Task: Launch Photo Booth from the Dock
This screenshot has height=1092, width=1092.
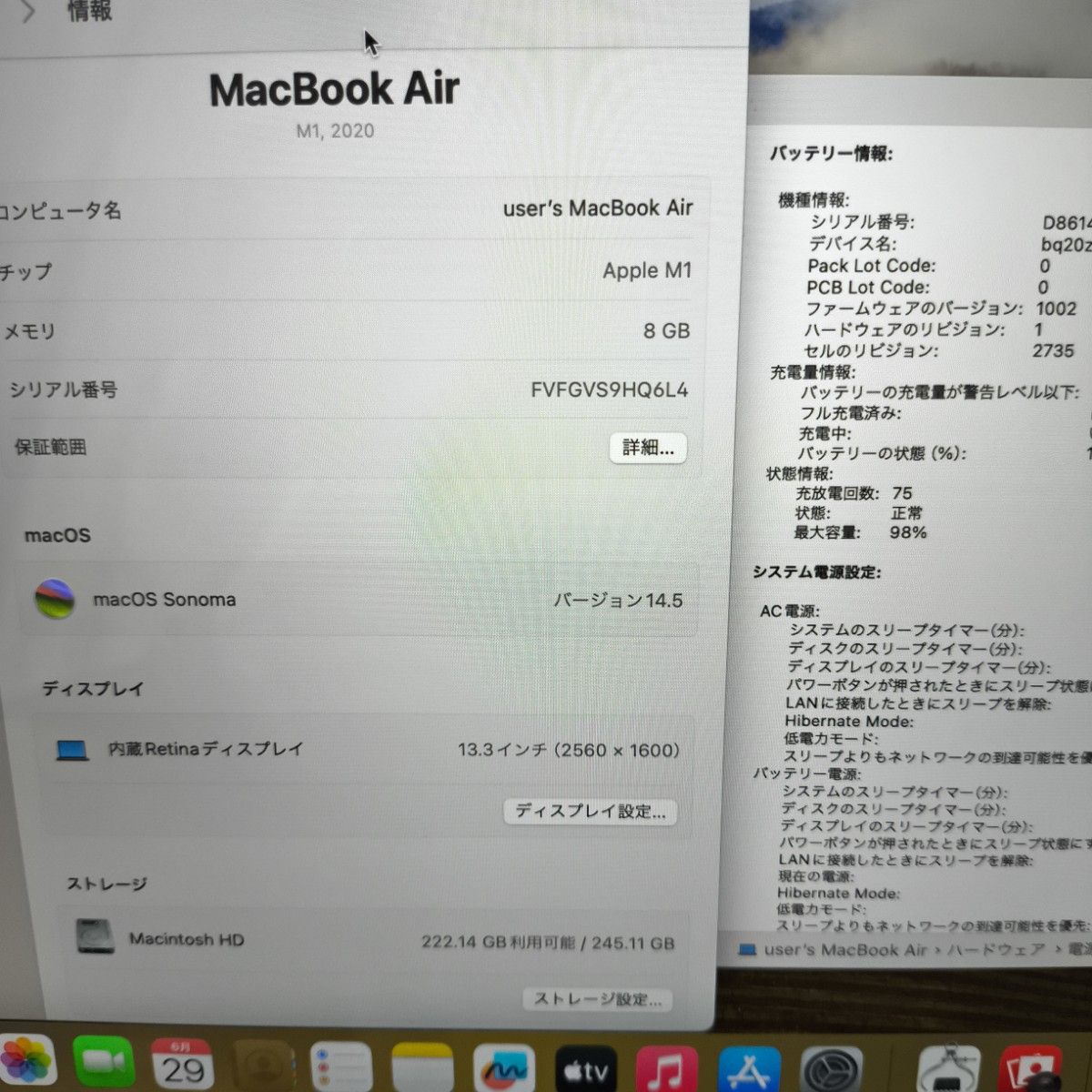Action: point(1030,1070)
